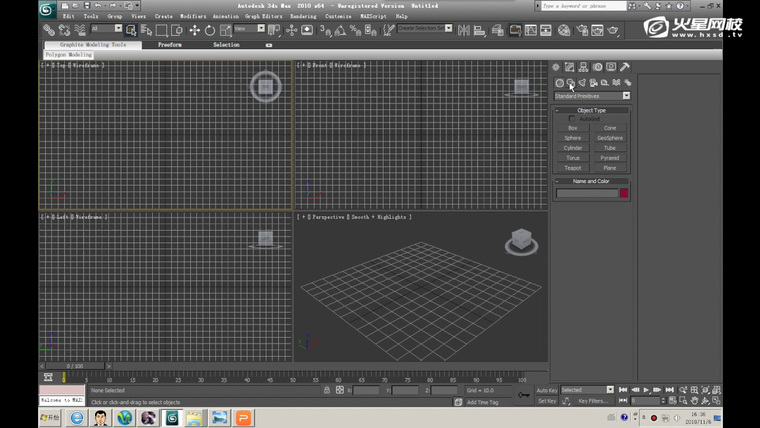
Task: Select the Lights category icon
Action: pyautogui.click(x=582, y=83)
